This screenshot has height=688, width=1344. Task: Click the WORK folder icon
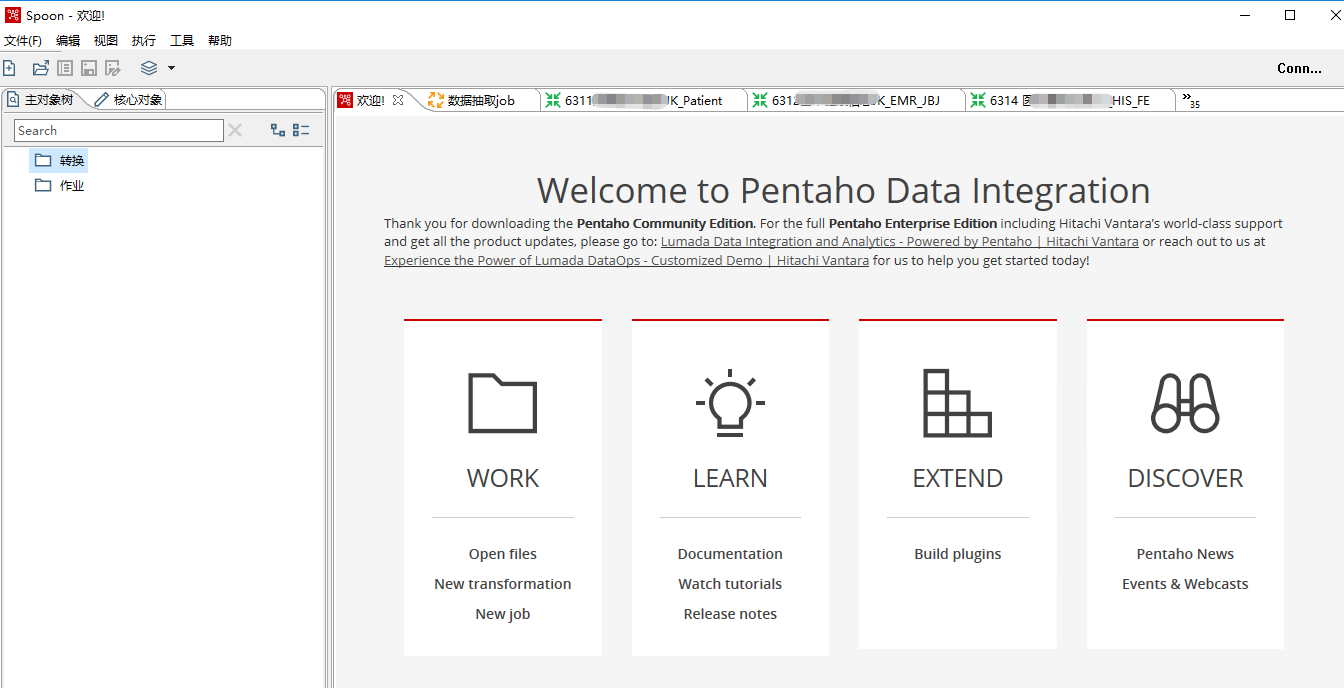tap(503, 403)
